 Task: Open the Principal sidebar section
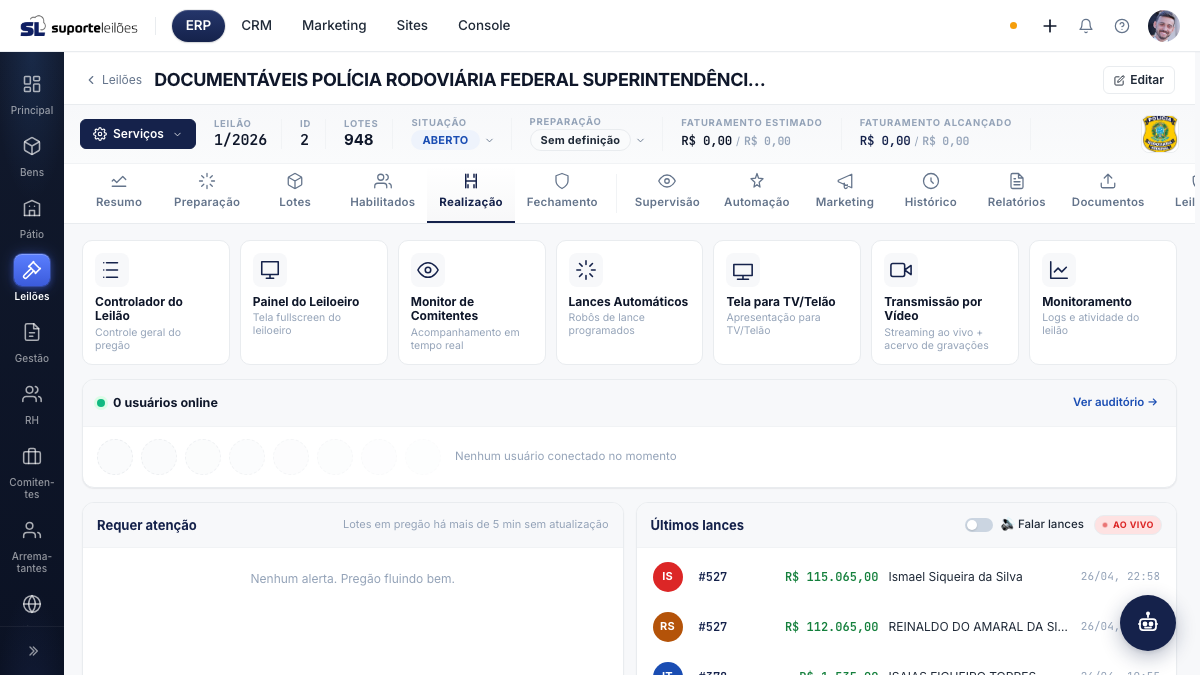(32, 94)
